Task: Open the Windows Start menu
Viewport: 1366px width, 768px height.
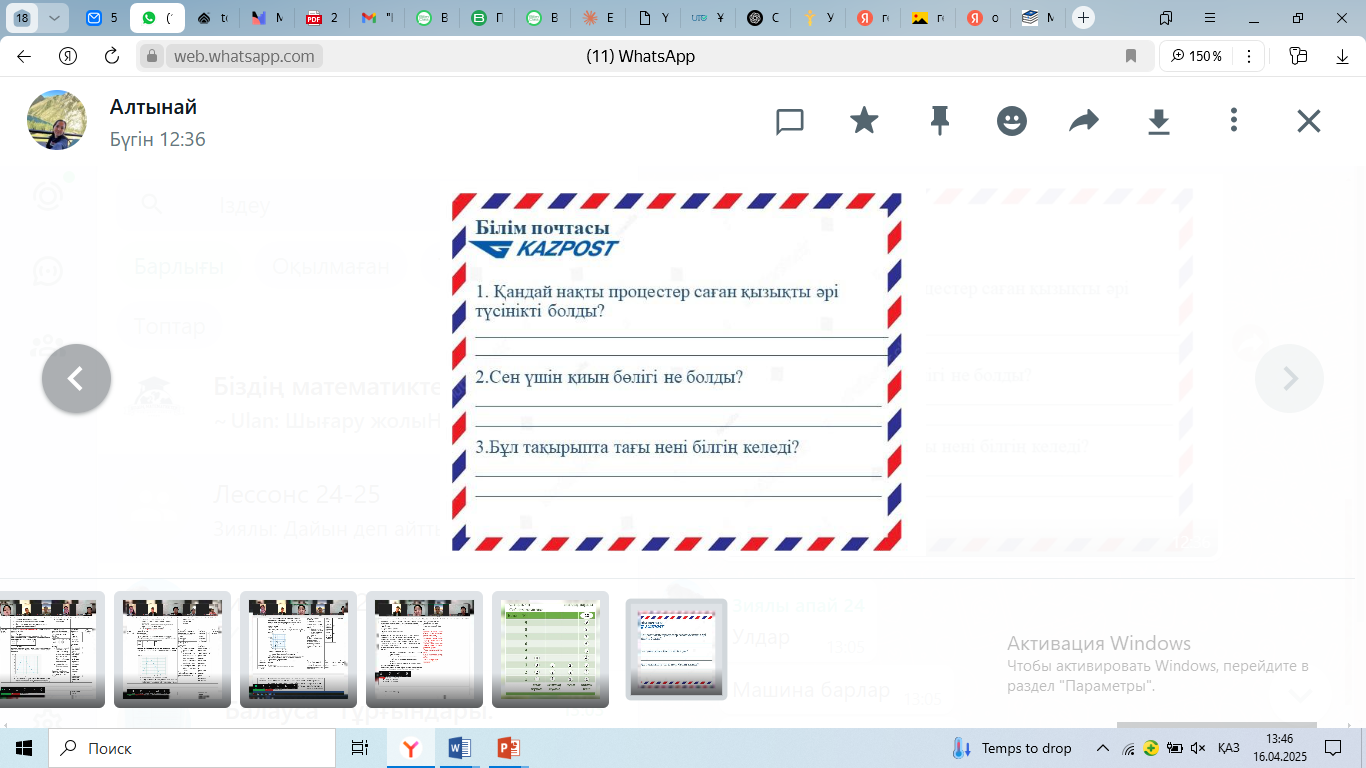Action: click(24, 748)
